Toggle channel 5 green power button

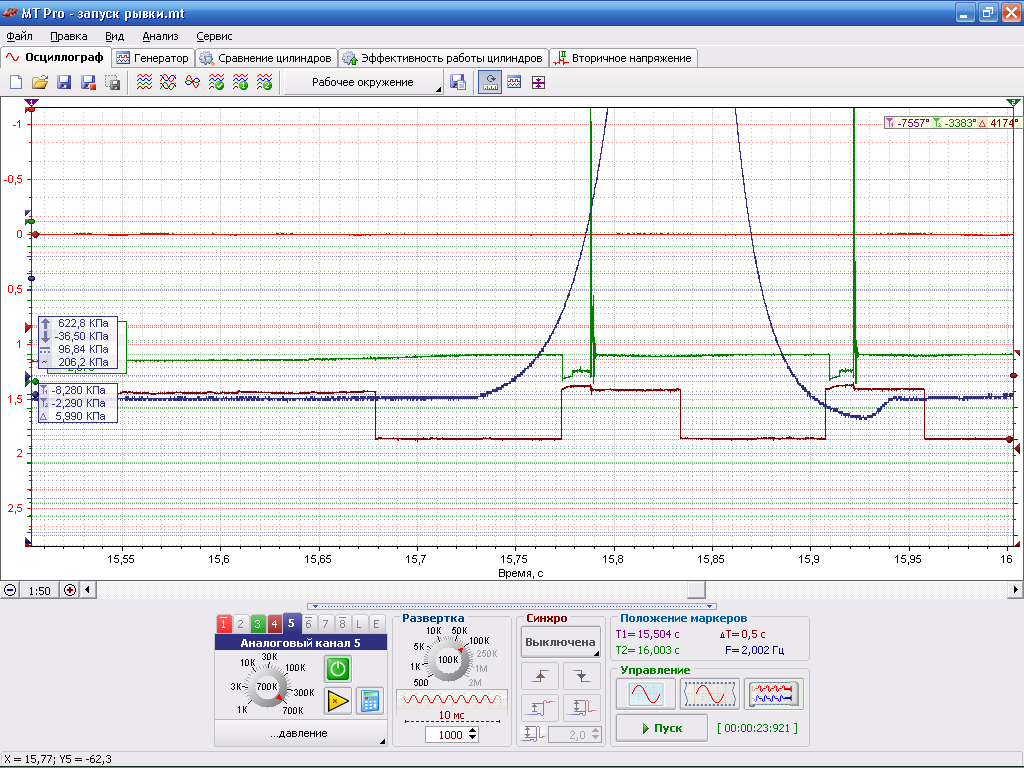pos(338,669)
